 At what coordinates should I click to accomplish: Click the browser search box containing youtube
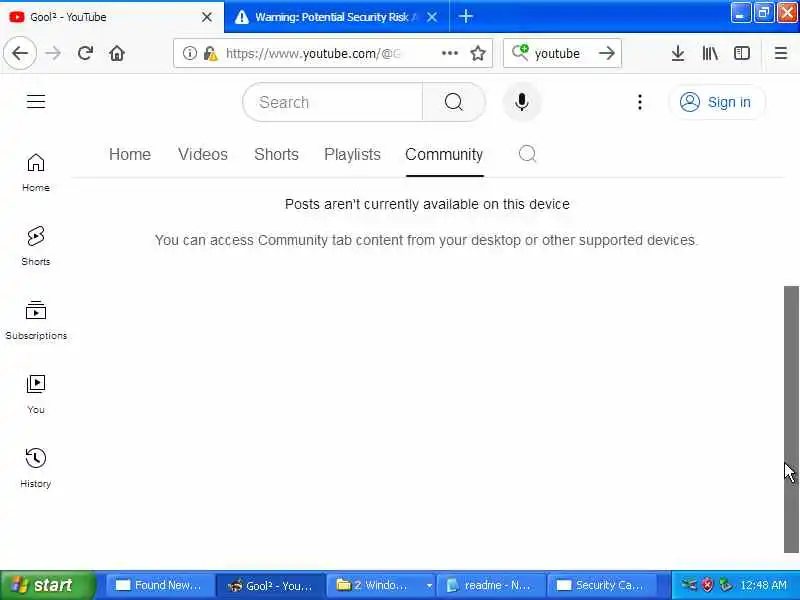[x=562, y=53]
